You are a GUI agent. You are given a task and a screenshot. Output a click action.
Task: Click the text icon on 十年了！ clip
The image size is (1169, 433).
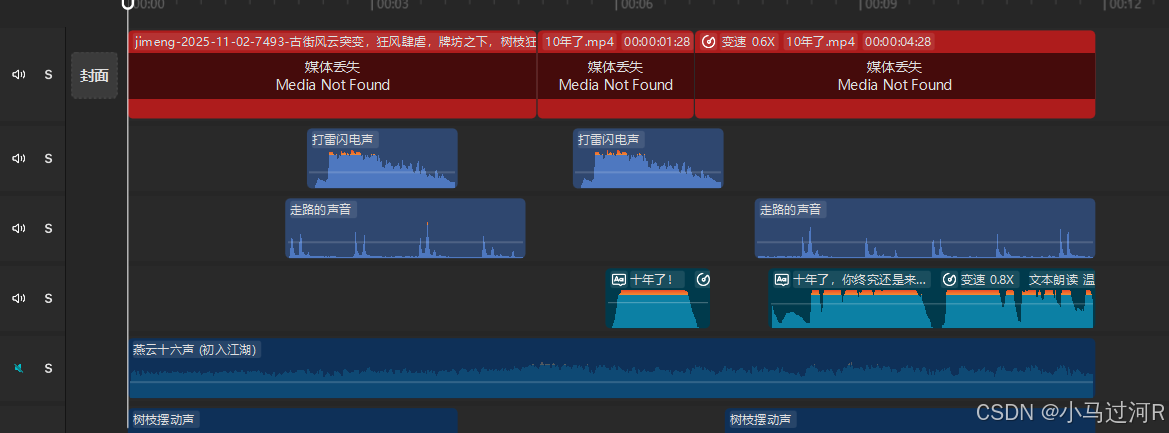pos(619,280)
